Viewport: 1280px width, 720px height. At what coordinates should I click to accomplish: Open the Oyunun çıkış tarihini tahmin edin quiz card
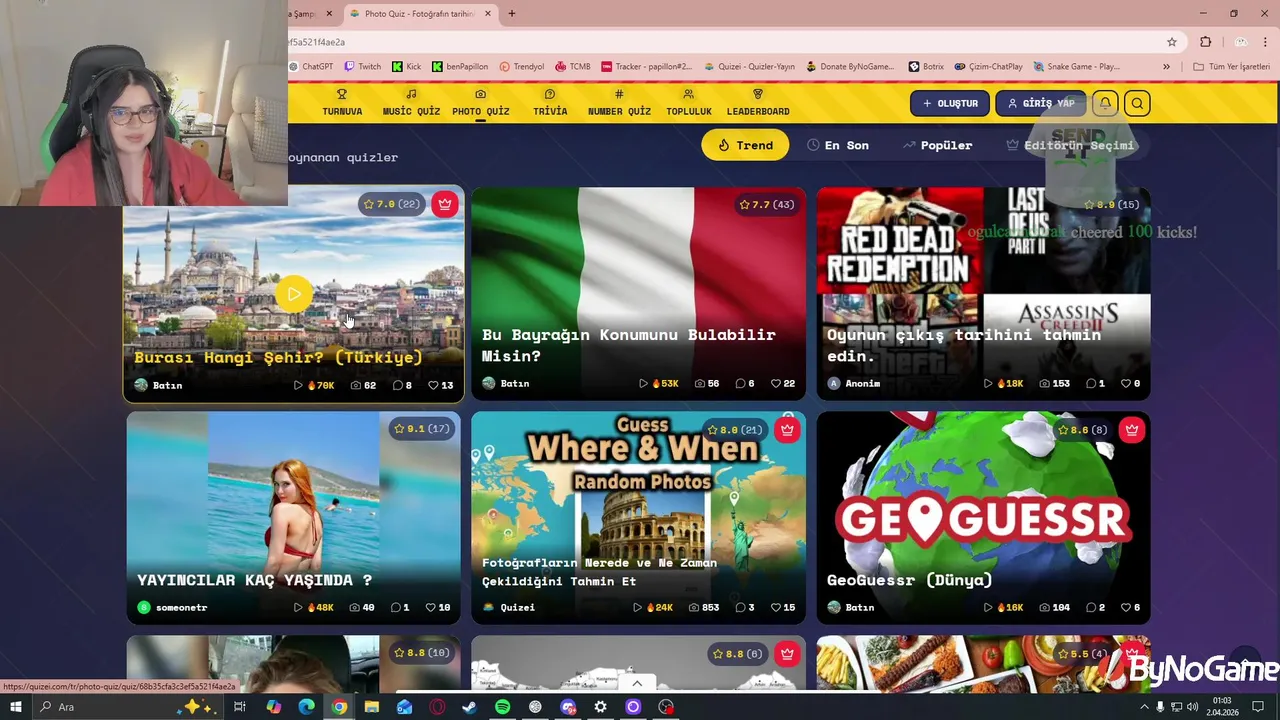click(983, 294)
